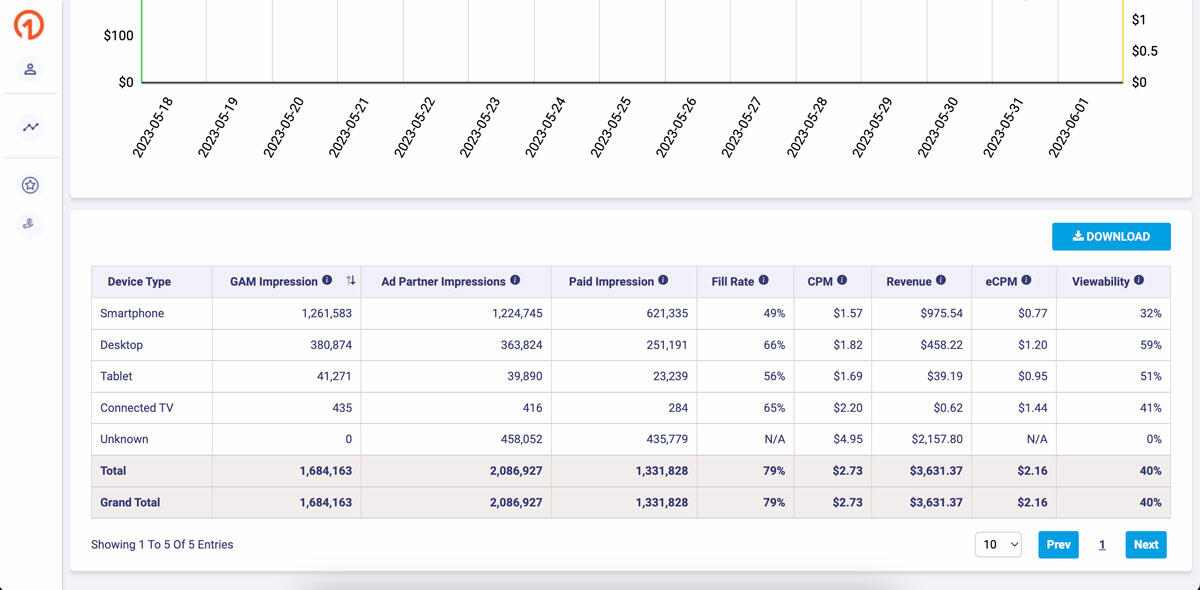
Task: Click the info icon beside Fill Rate
Action: click(766, 278)
